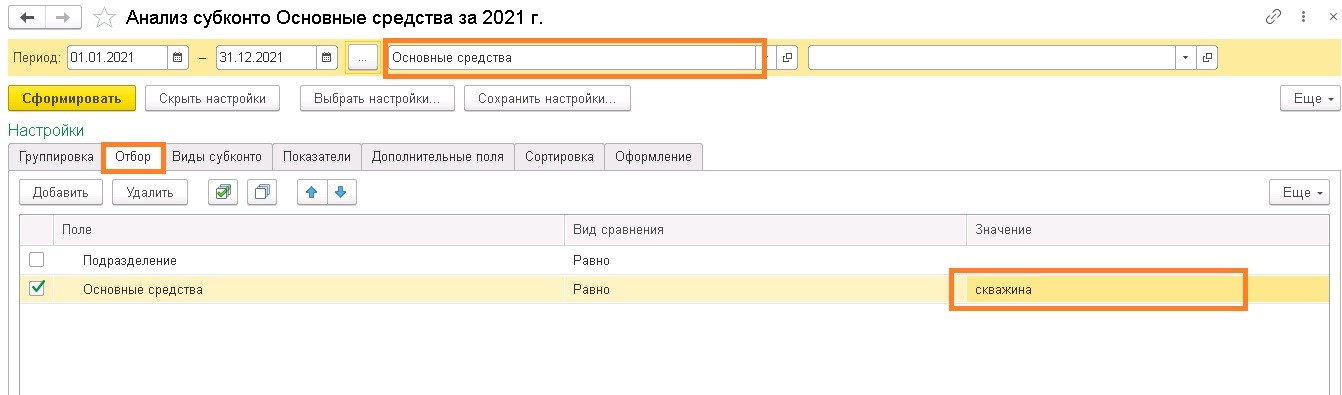Move filter row up with arrow
1342x395 pixels.
(x=312, y=192)
